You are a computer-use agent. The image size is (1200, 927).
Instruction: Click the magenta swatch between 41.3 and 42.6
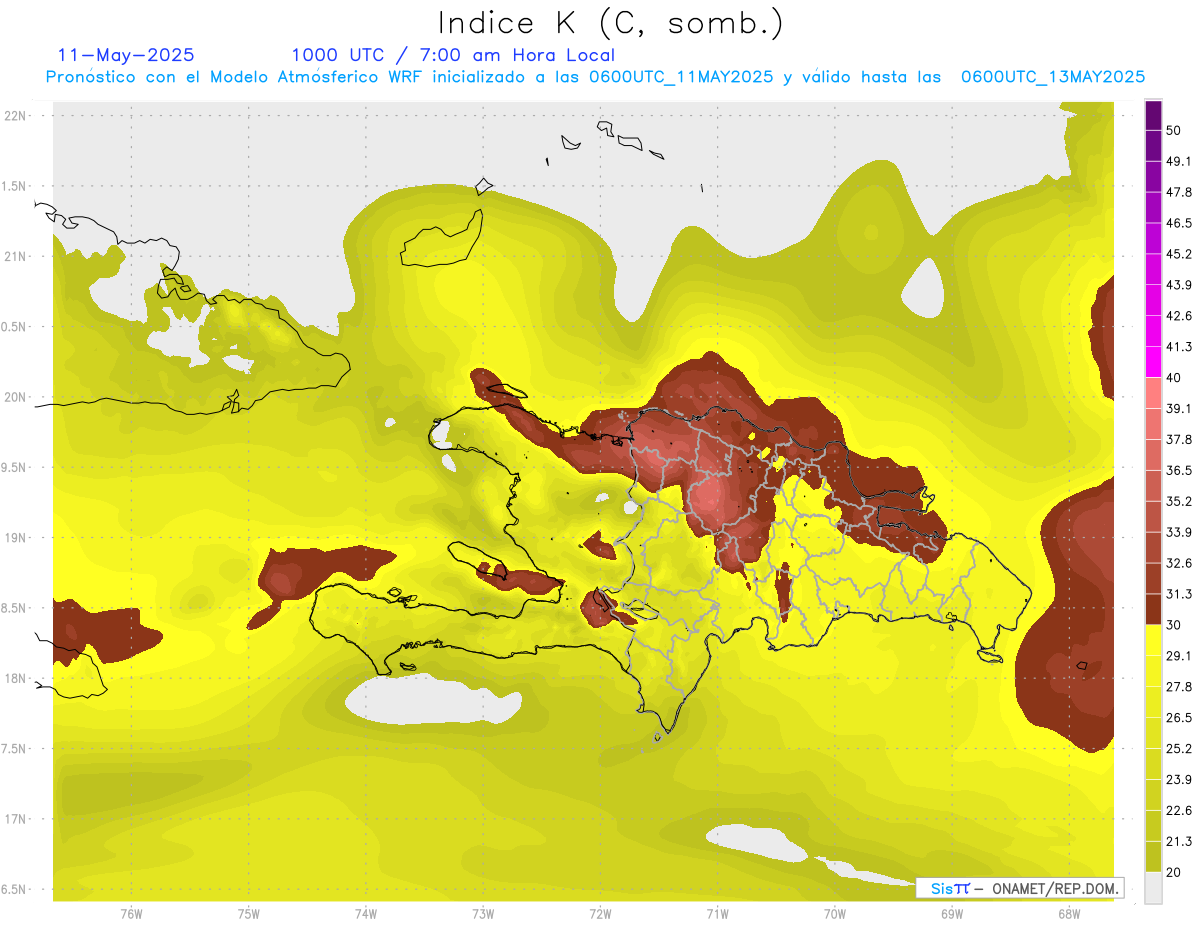[1153, 332]
